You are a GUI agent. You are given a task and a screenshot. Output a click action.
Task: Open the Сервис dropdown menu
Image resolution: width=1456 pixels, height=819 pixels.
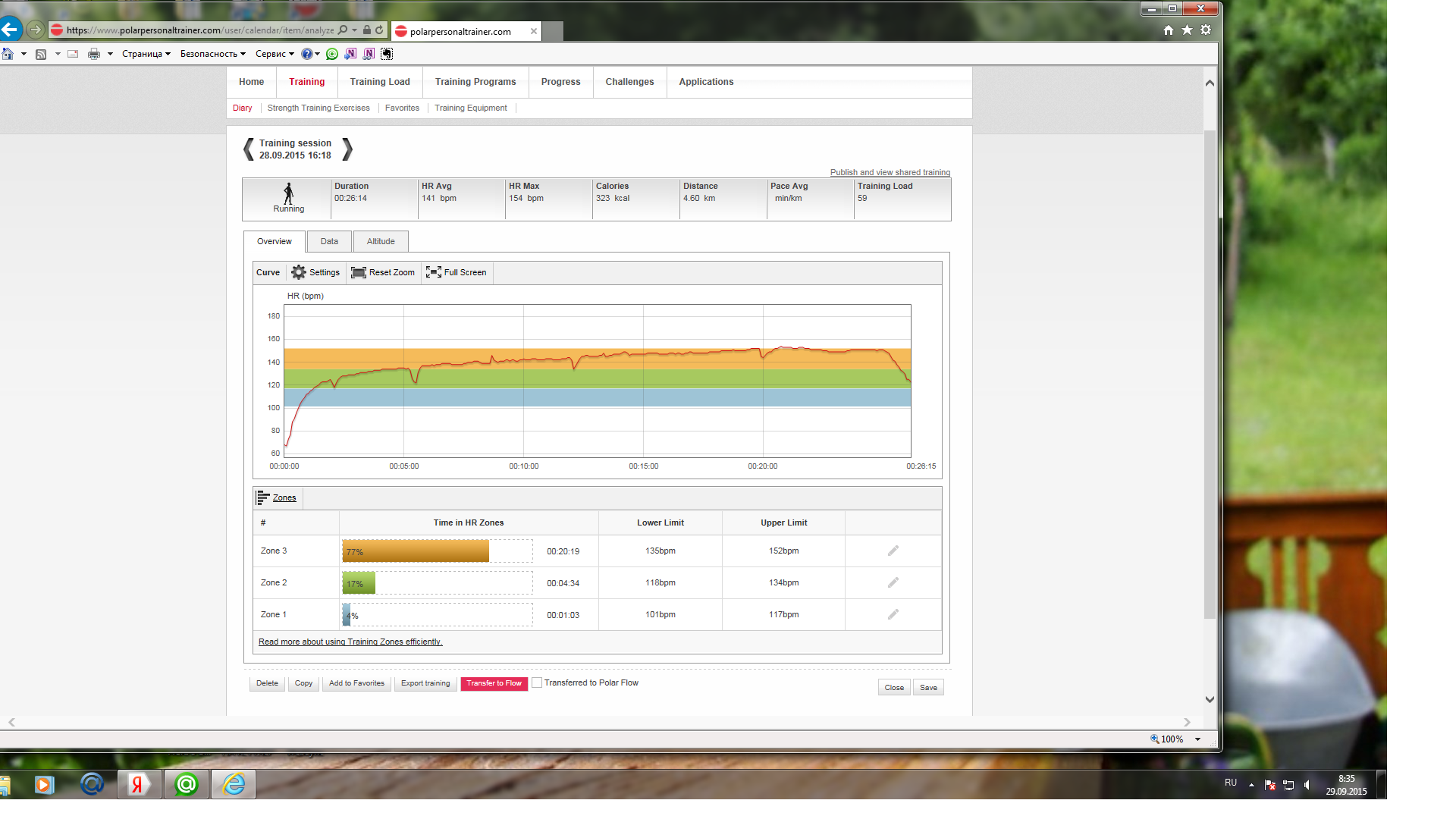(275, 54)
